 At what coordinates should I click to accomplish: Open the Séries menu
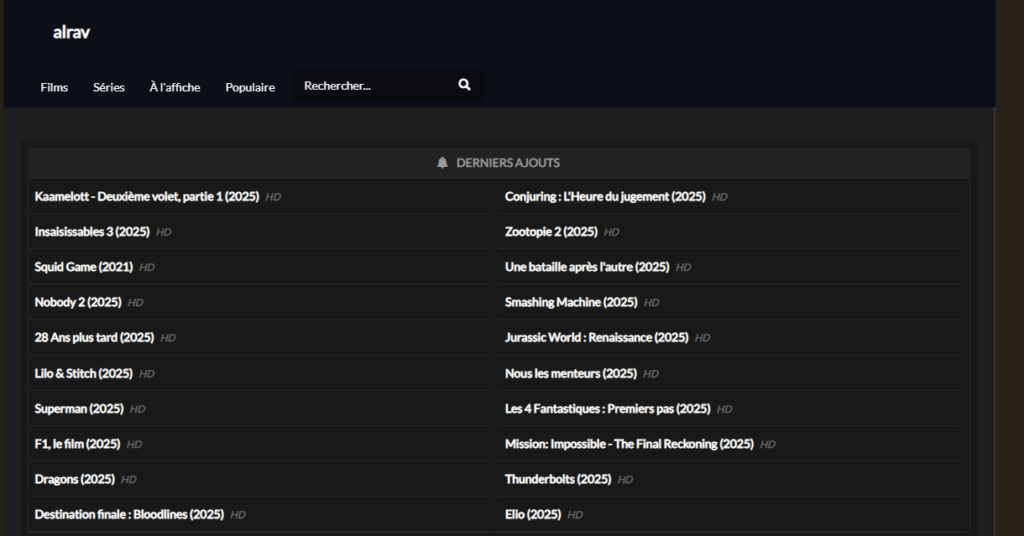pos(109,87)
